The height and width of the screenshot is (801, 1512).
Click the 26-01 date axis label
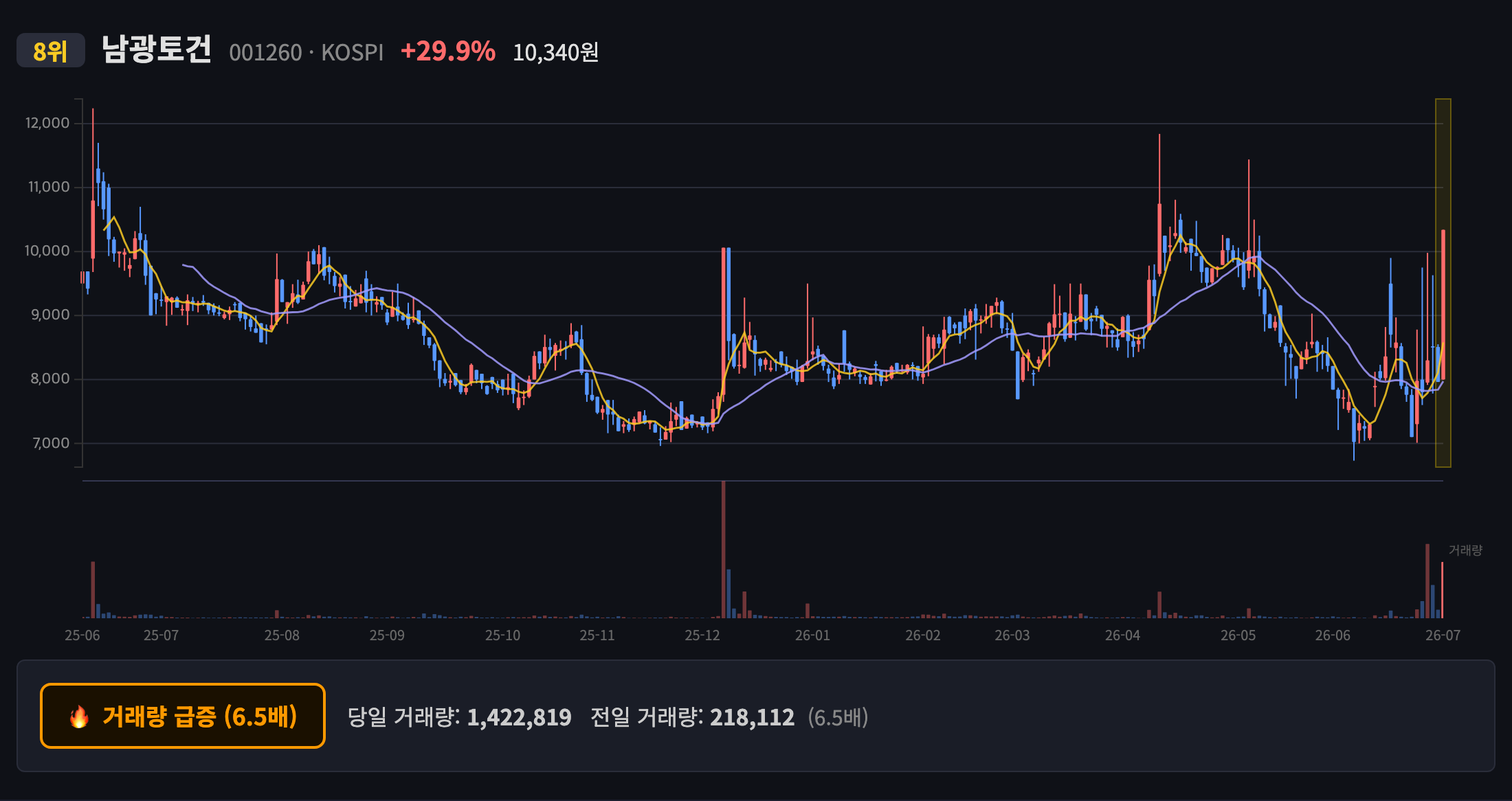click(812, 635)
